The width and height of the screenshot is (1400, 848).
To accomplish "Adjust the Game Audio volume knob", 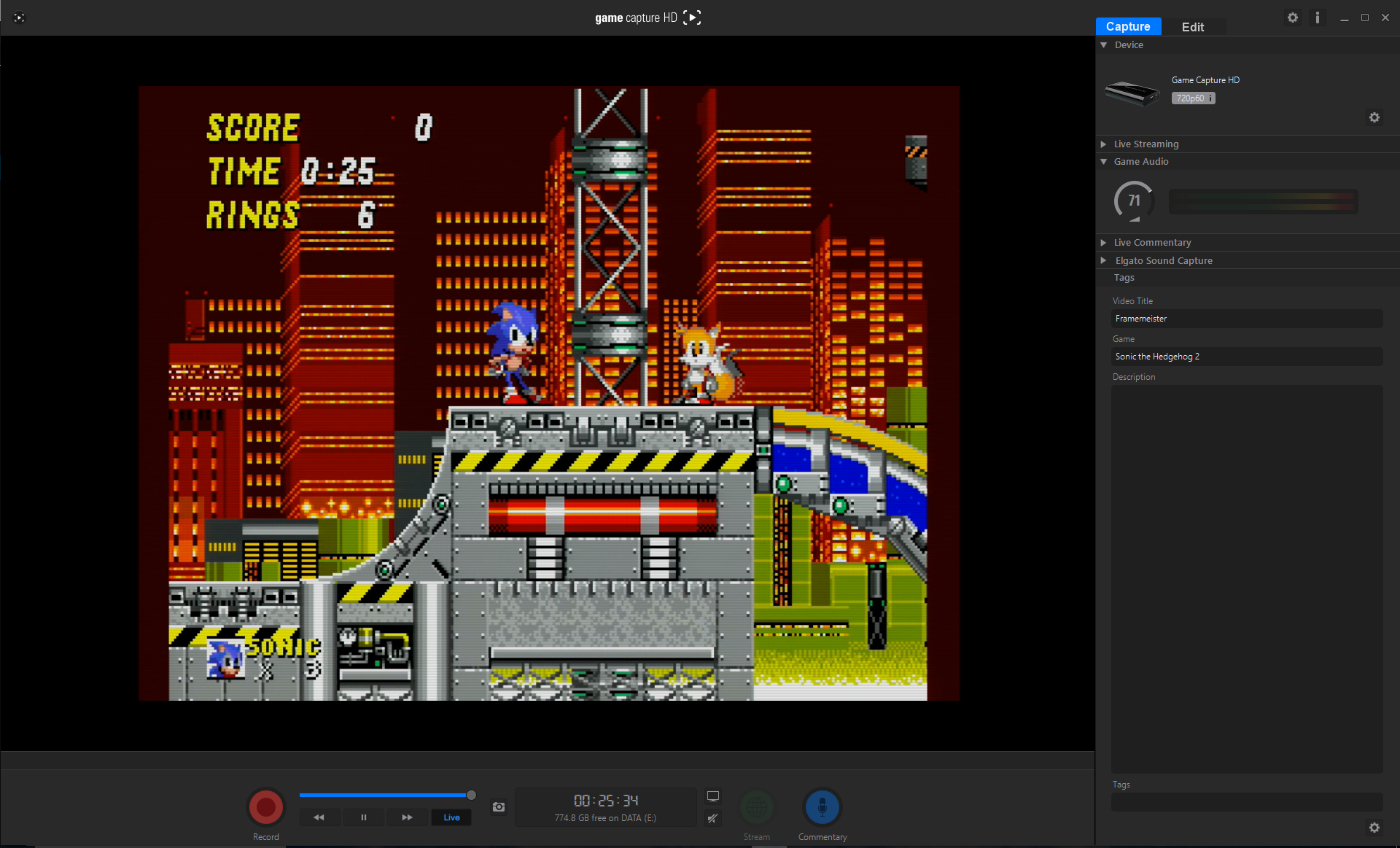I will 1134,201.
